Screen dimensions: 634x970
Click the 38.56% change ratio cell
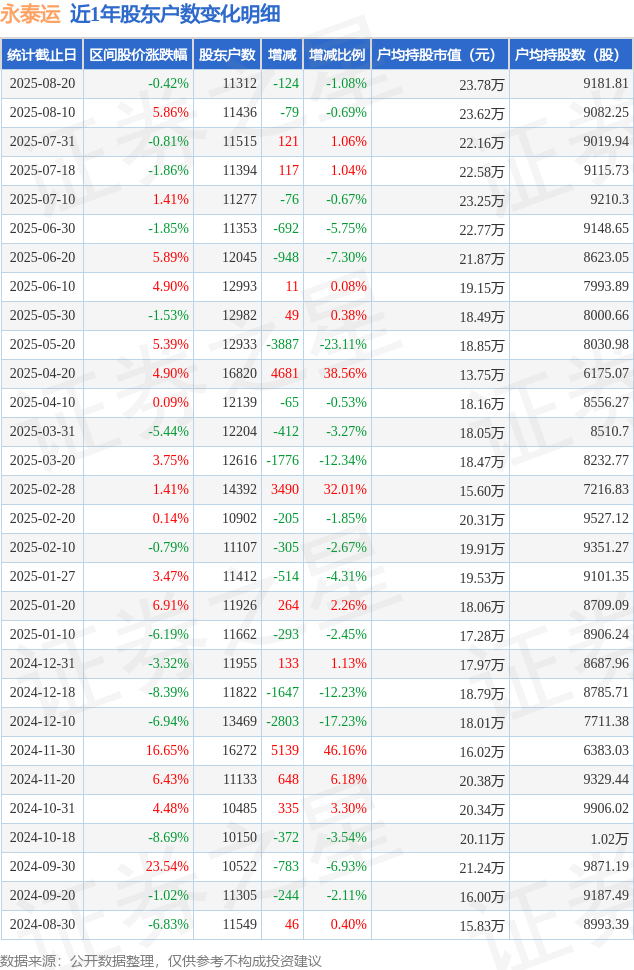coord(345,374)
